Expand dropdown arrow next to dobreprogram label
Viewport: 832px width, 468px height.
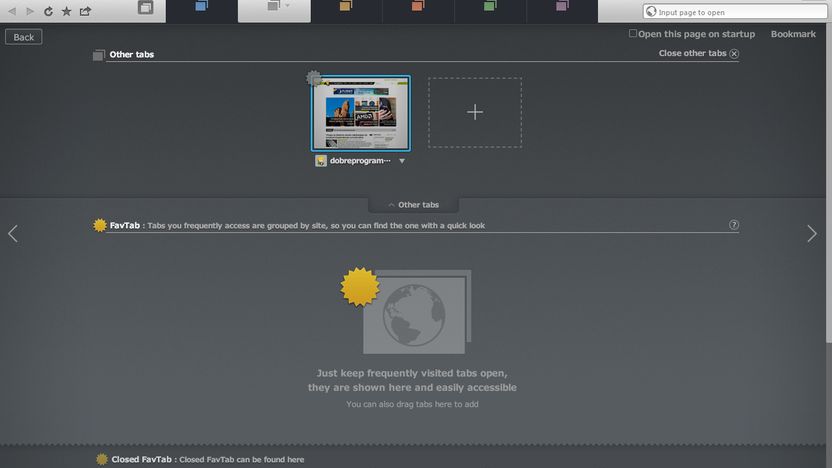(x=402, y=161)
